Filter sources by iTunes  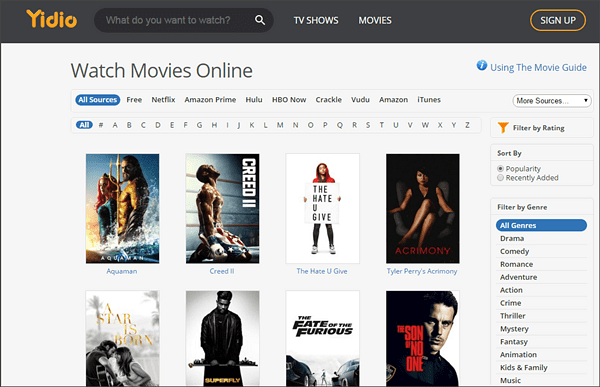pyautogui.click(x=429, y=100)
